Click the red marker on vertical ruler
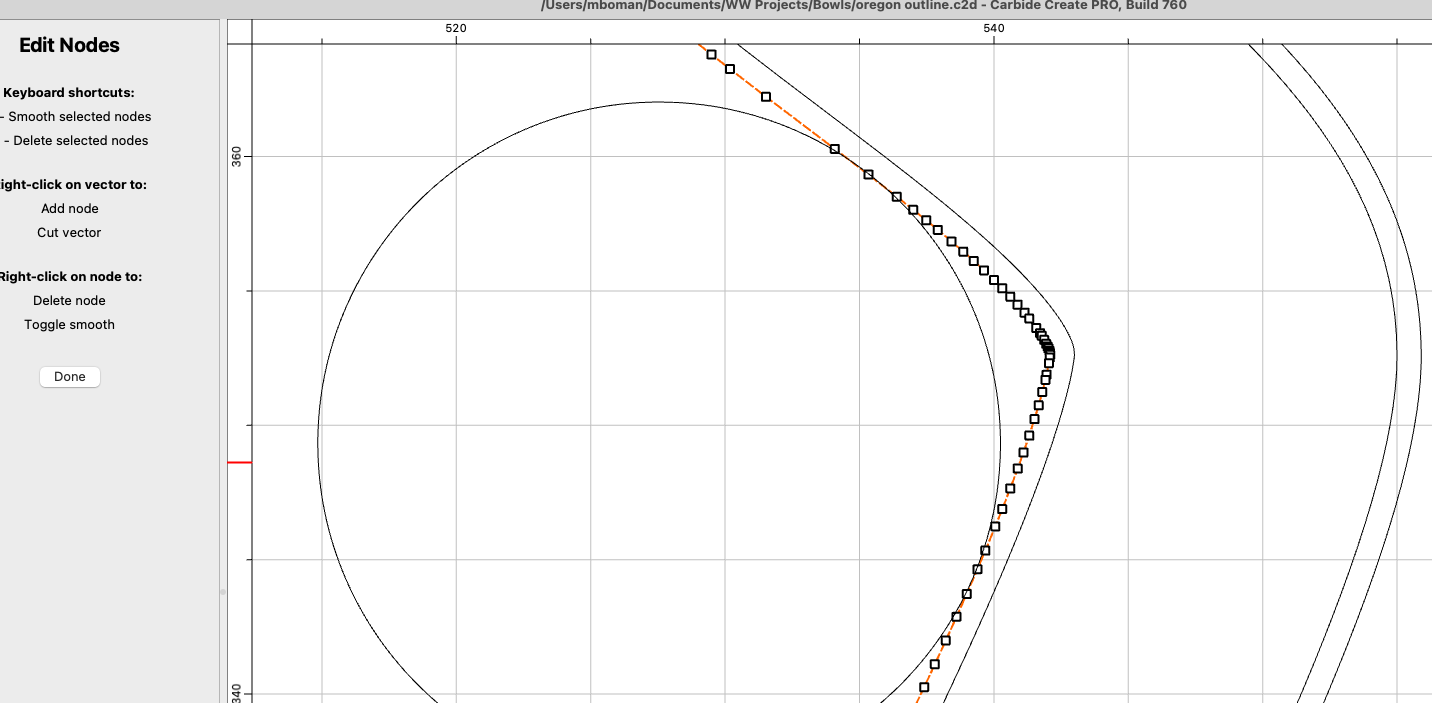Image resolution: width=1432 pixels, height=703 pixels. click(239, 462)
